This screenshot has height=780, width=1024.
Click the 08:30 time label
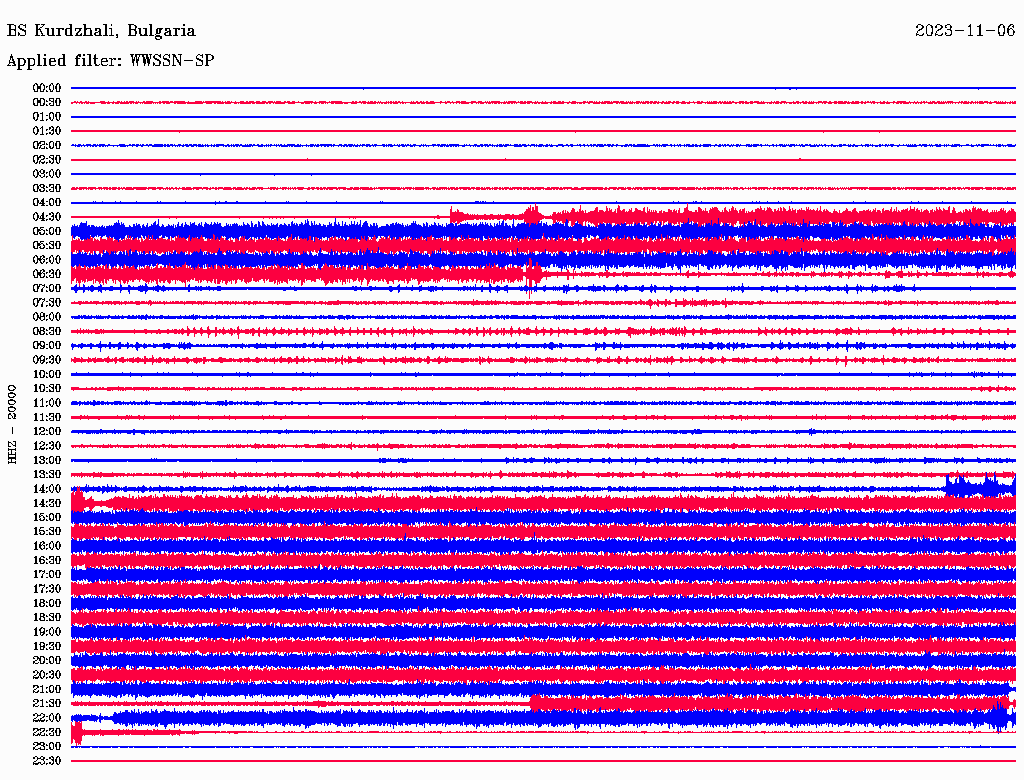tap(47, 331)
